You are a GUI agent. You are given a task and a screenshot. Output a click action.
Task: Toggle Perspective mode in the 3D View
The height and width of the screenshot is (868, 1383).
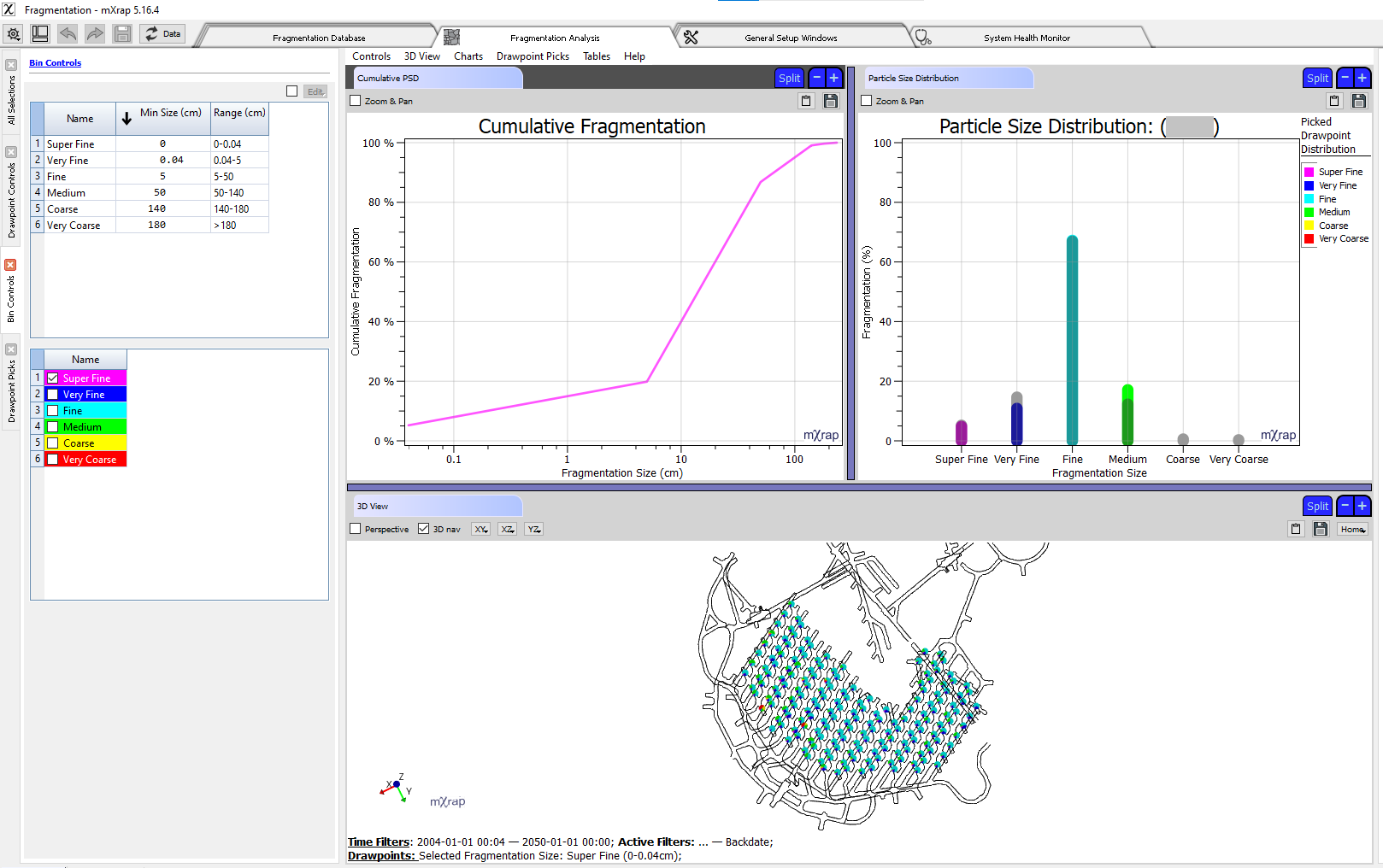[356, 528]
